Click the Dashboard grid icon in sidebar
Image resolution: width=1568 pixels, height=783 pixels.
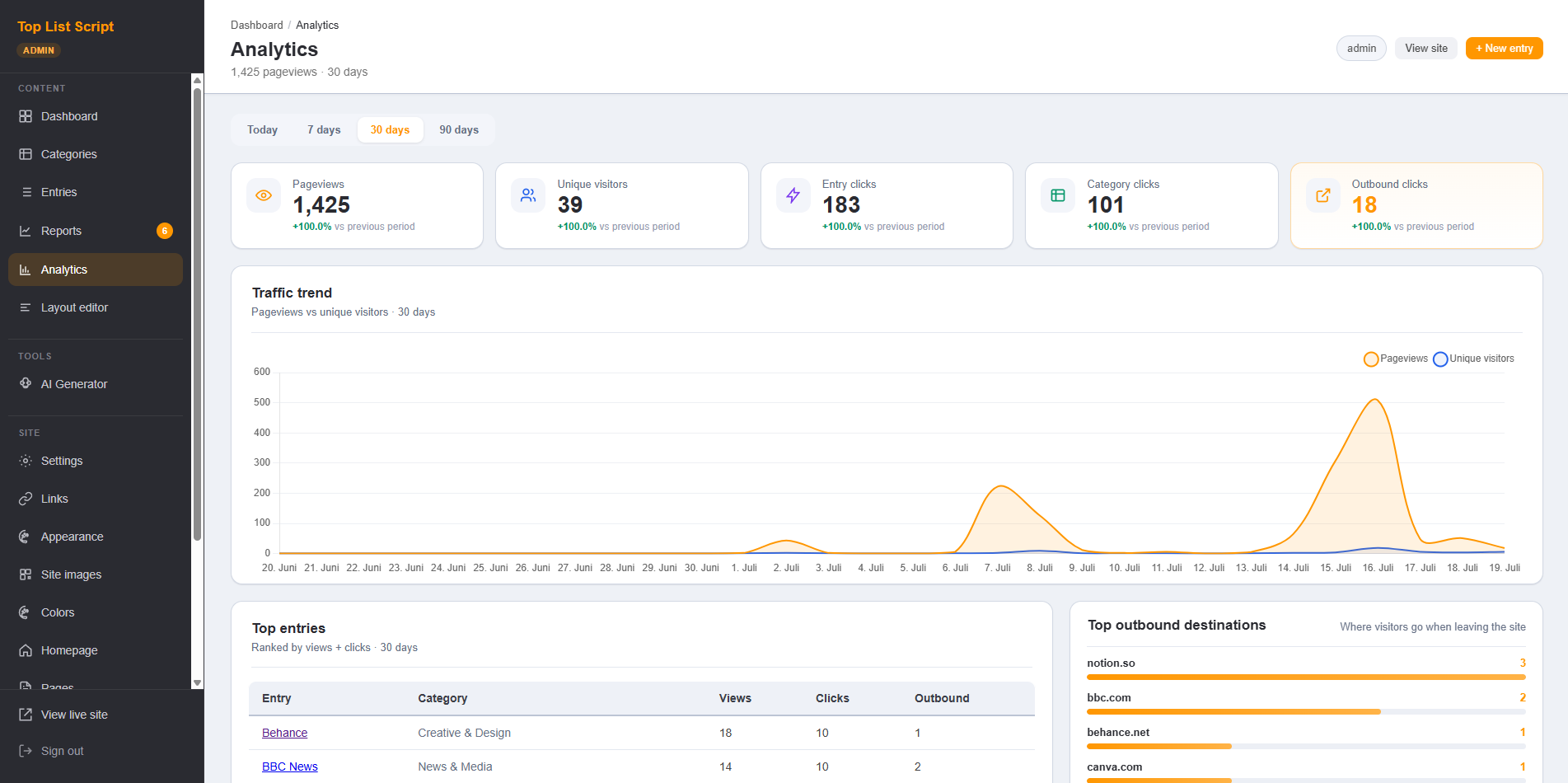coord(26,116)
